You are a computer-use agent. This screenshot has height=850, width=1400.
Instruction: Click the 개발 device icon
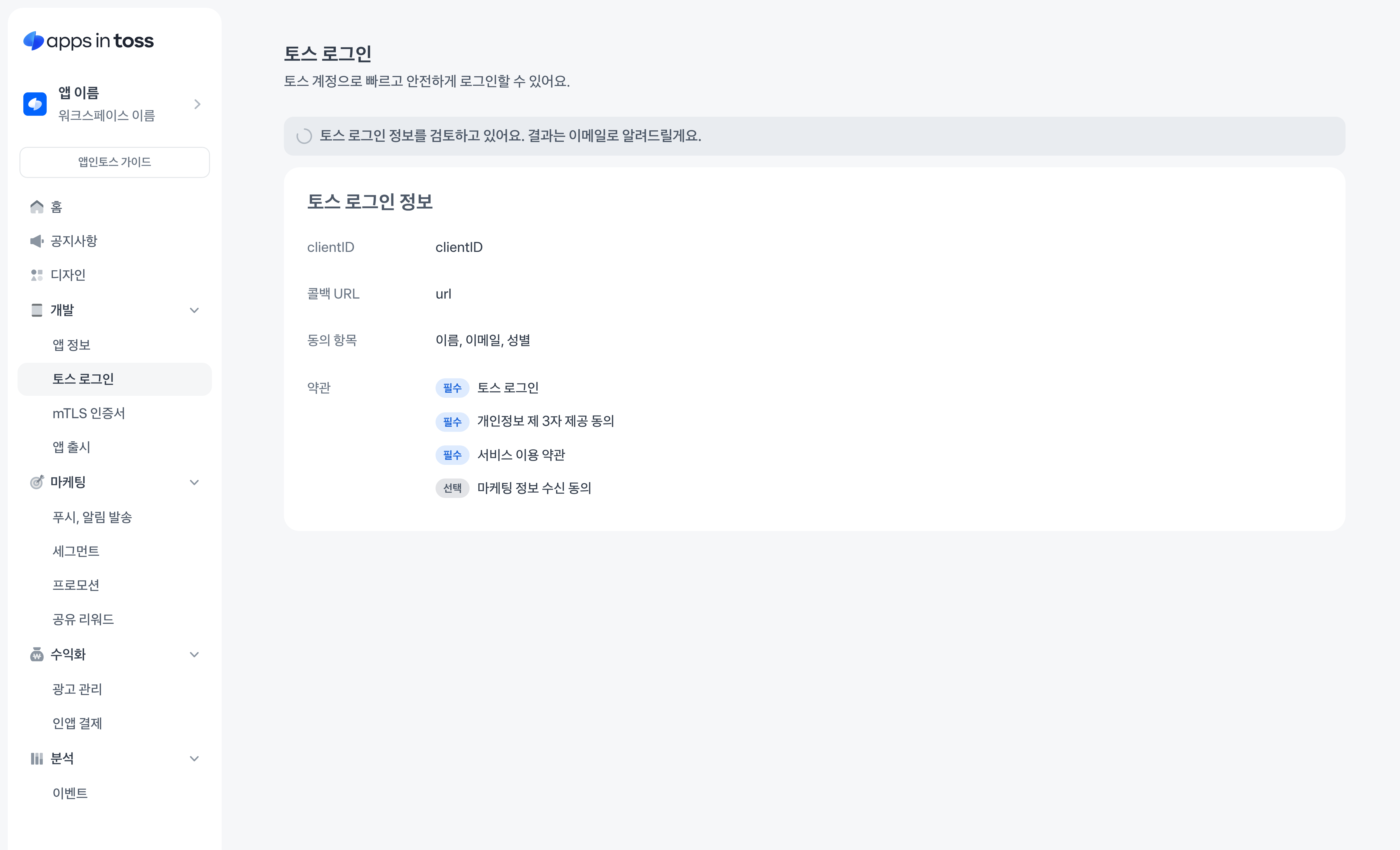coord(37,310)
